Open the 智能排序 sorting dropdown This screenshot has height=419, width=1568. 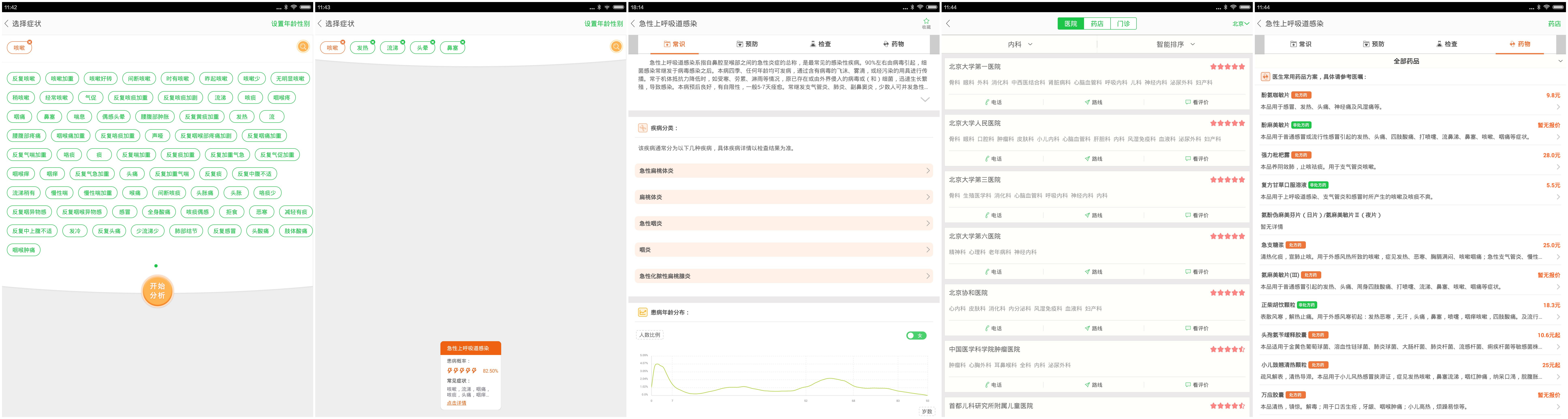(x=1175, y=44)
